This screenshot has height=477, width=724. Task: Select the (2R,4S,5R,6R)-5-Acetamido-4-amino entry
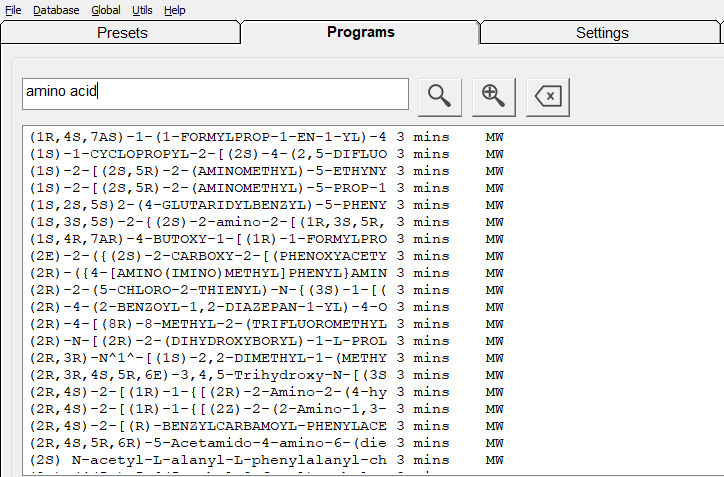pos(208,443)
